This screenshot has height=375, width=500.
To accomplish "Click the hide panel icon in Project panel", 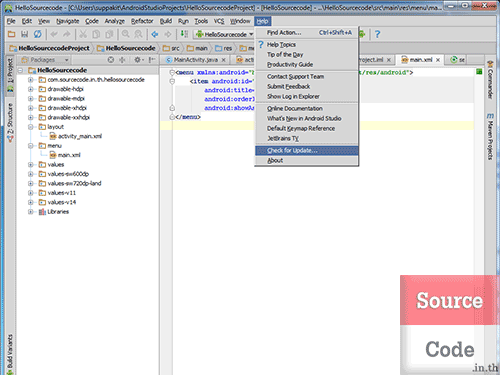I will pyautogui.click(x=152, y=60).
